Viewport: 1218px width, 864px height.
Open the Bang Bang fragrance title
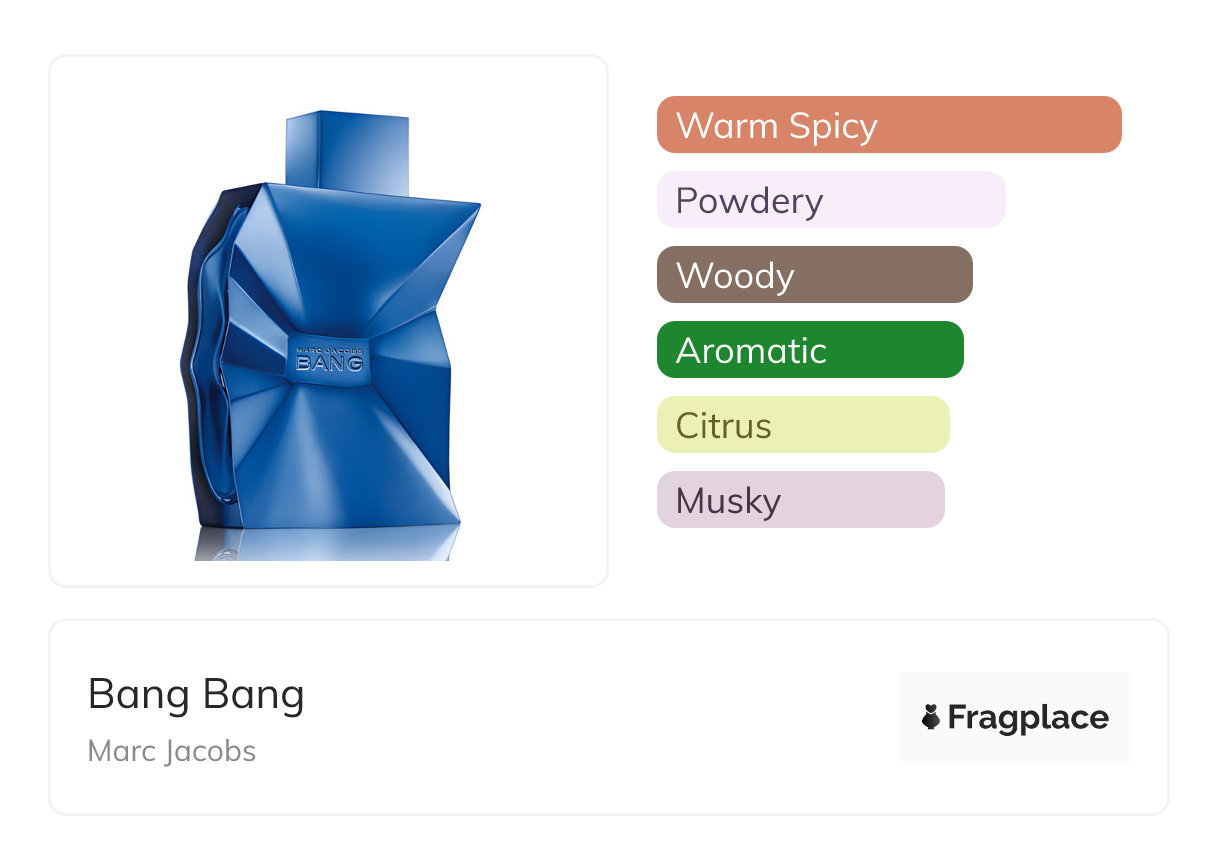click(x=196, y=694)
